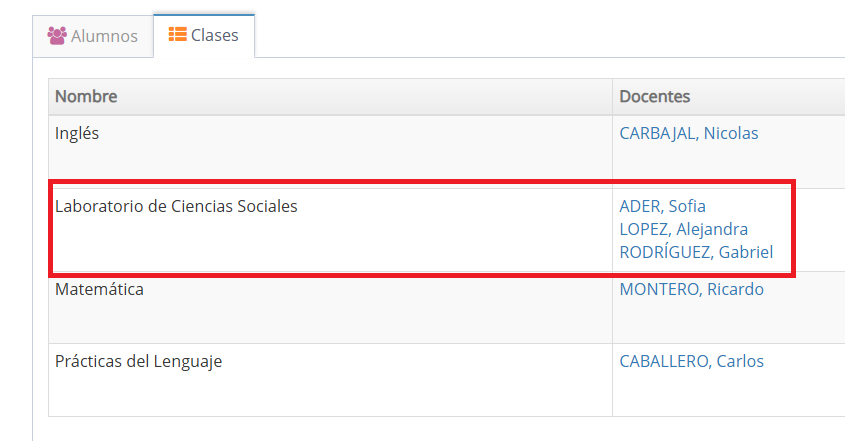This screenshot has height=441, width=845.
Task: Click the Nombre column header
Action: 86,97
